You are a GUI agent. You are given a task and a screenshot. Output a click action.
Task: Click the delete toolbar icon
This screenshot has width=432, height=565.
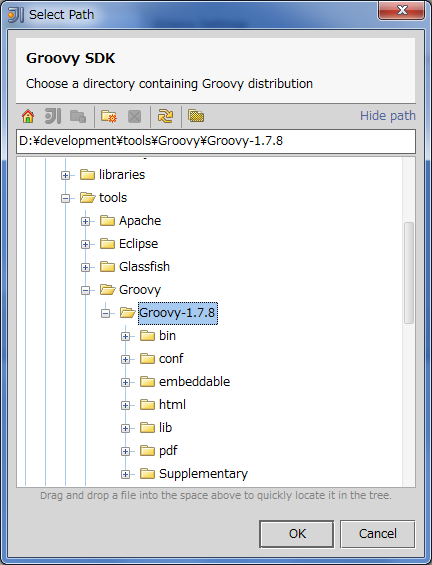(134, 117)
